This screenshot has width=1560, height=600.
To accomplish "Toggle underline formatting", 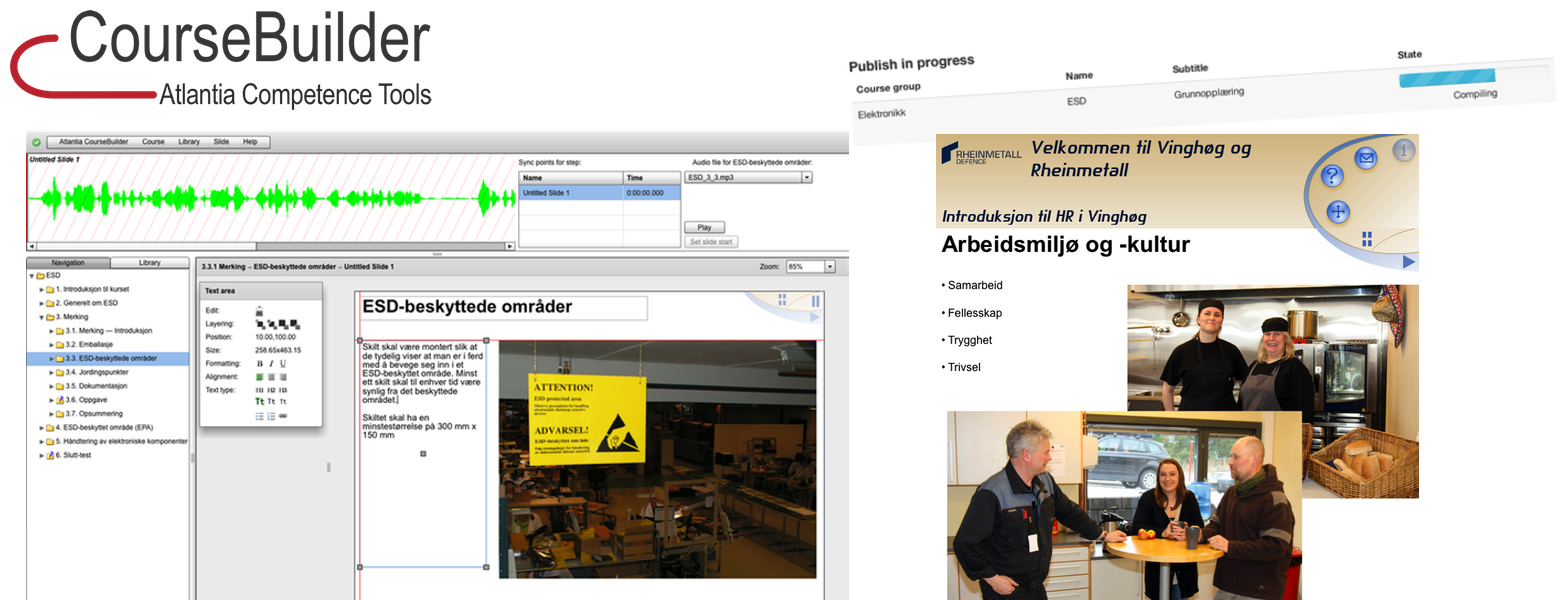I will click(282, 363).
